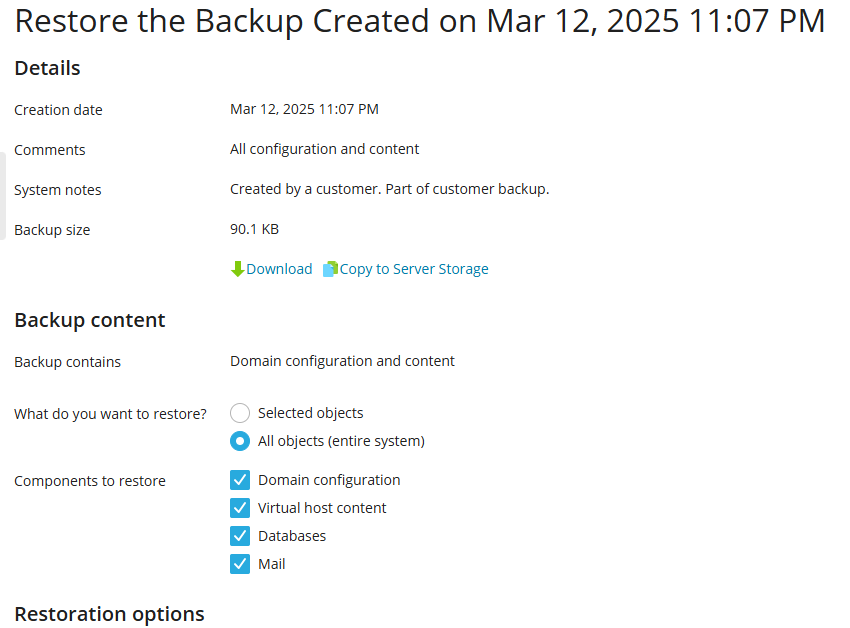
Task: Click the green Download arrow icon
Action: pos(237,269)
